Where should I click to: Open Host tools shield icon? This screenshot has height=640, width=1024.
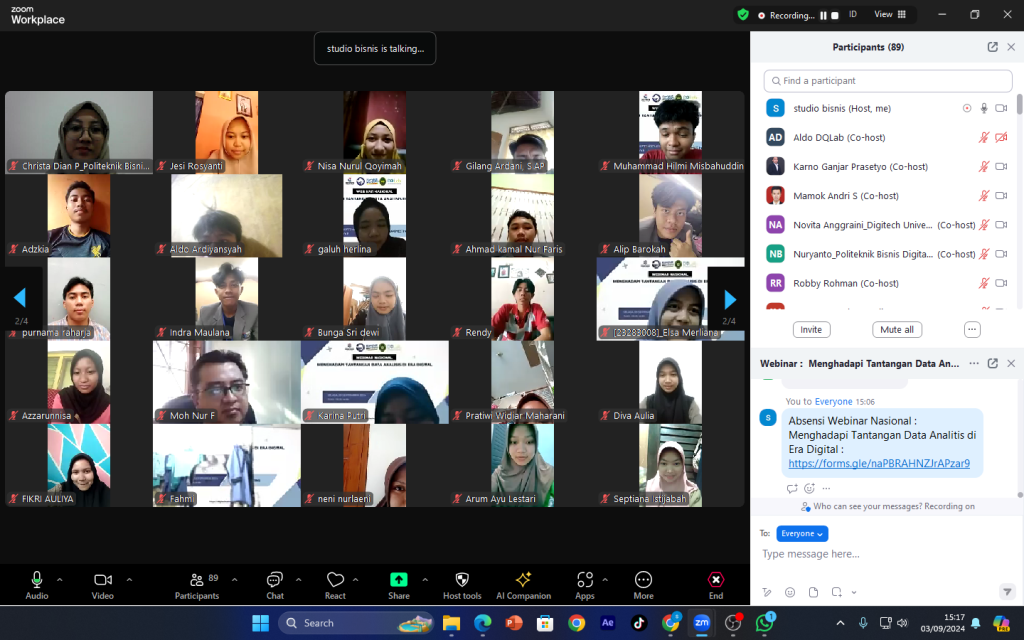[462, 585]
